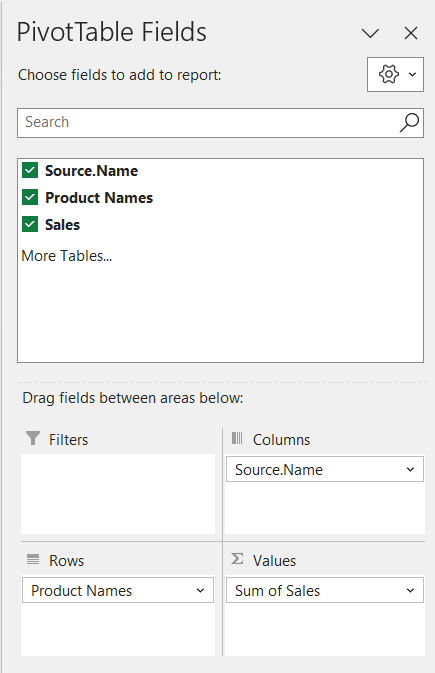
Task: Select the Source.Name field label in list
Action: (x=91, y=171)
